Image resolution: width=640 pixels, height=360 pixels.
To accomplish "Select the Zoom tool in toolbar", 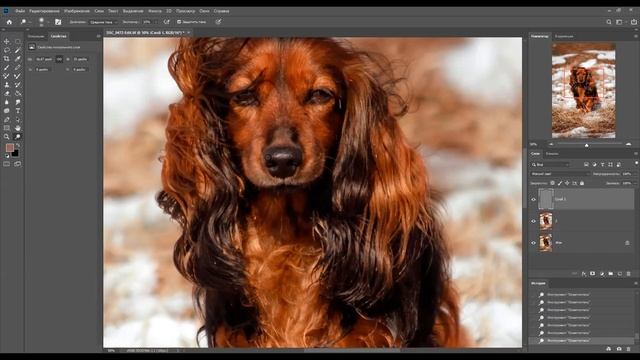I will click(x=7, y=136).
